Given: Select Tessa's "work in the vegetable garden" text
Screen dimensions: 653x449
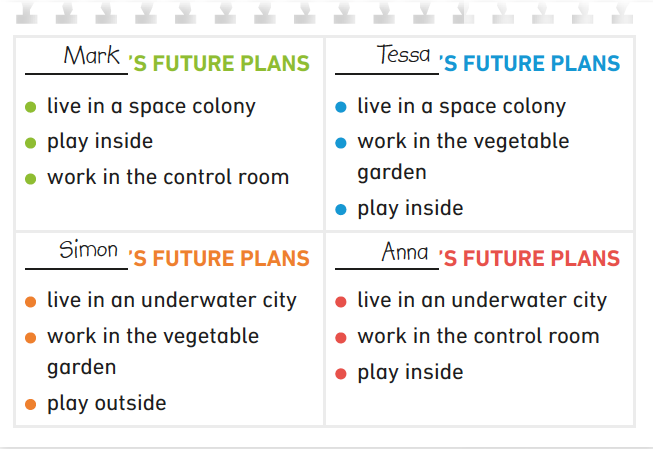Looking at the screenshot, I should [x=462, y=156].
